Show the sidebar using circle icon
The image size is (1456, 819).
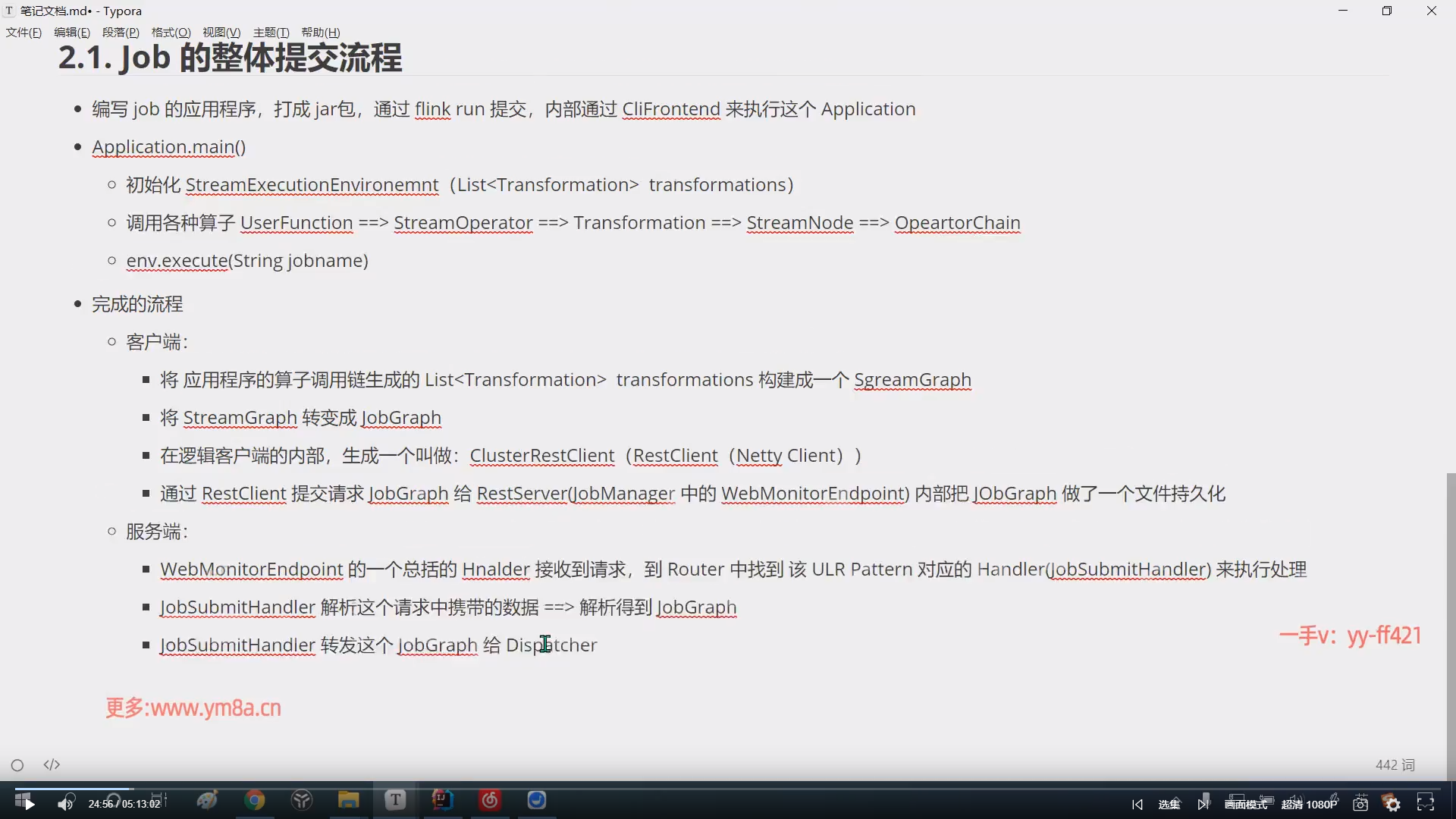click(17, 765)
